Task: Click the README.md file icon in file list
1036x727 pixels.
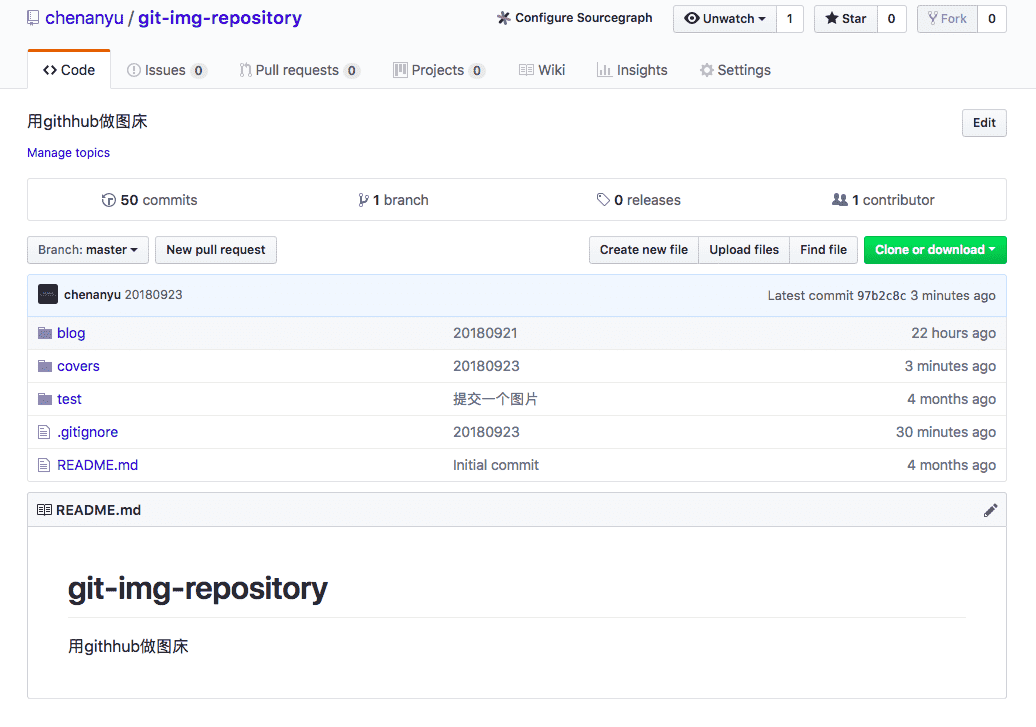Action: 44,465
